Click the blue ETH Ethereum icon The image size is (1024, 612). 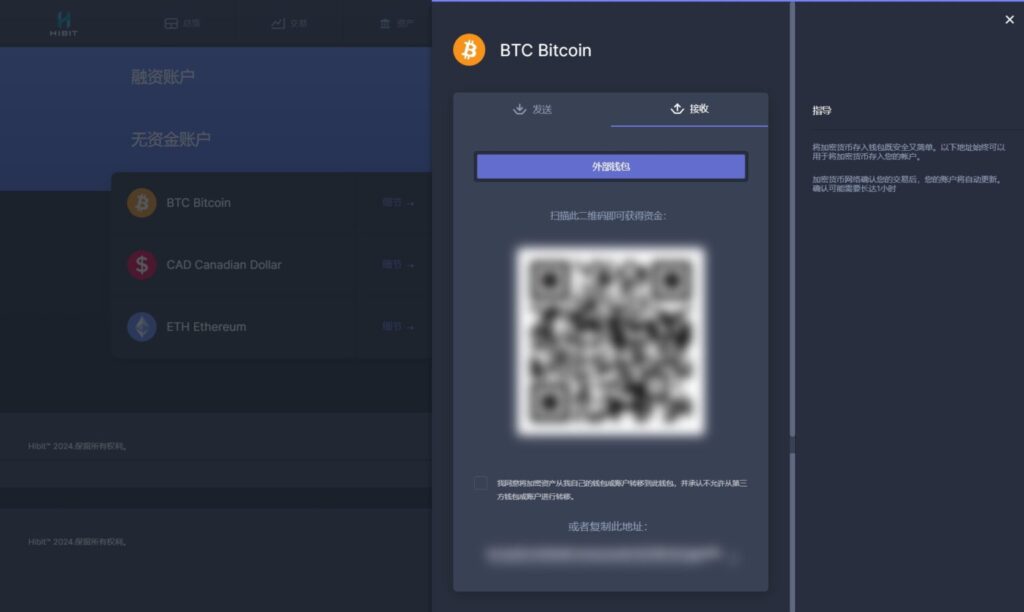(x=142, y=327)
